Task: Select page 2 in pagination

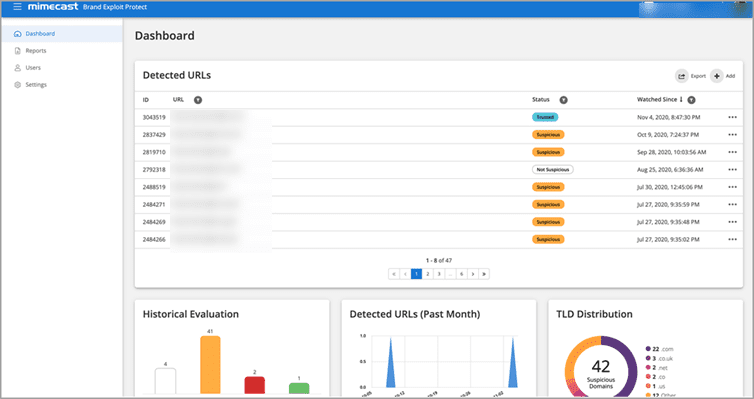Action: (x=427, y=274)
